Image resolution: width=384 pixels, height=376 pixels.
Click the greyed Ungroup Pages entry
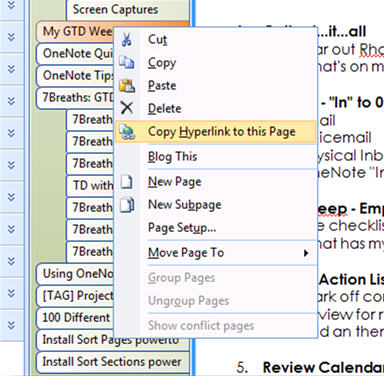216,301
